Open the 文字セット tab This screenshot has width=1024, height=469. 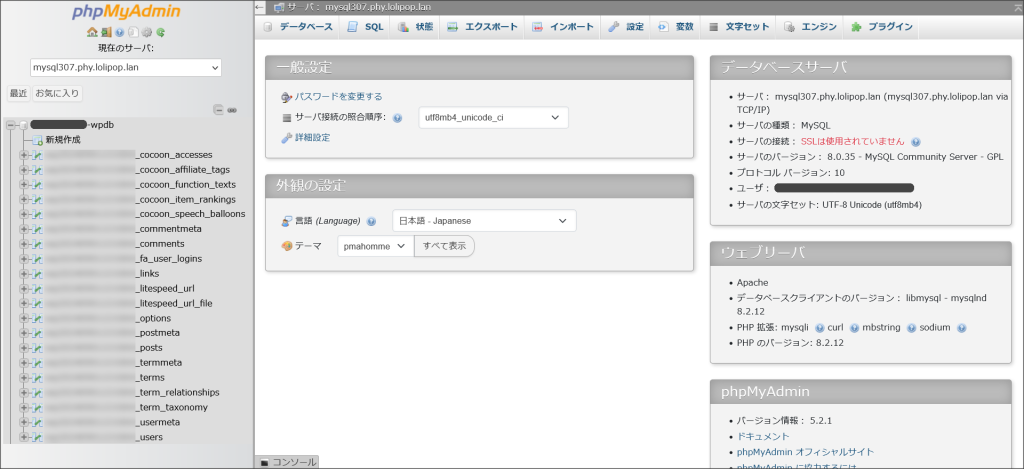(x=739, y=27)
